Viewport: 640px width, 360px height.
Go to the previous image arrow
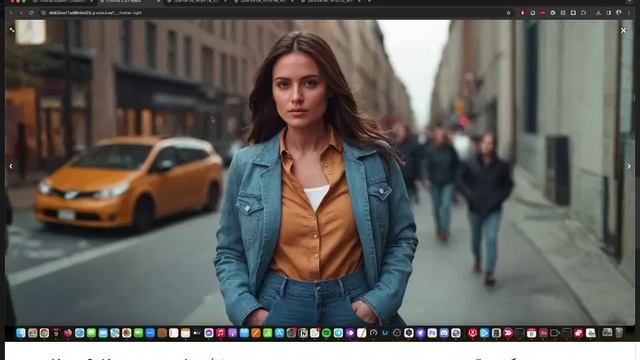pyautogui.click(x=11, y=166)
